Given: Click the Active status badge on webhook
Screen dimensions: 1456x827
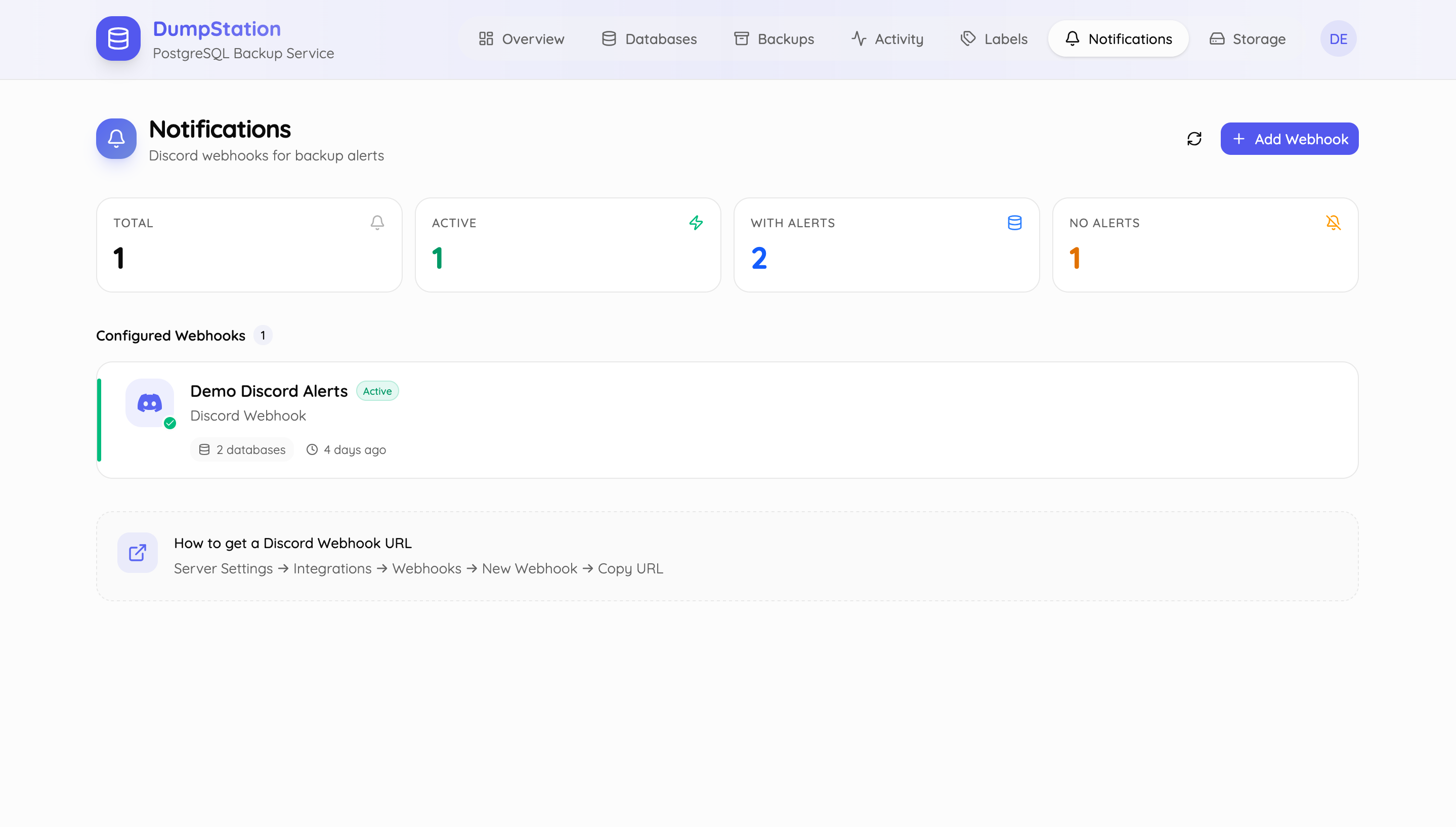Looking at the screenshot, I should pyautogui.click(x=377, y=391).
